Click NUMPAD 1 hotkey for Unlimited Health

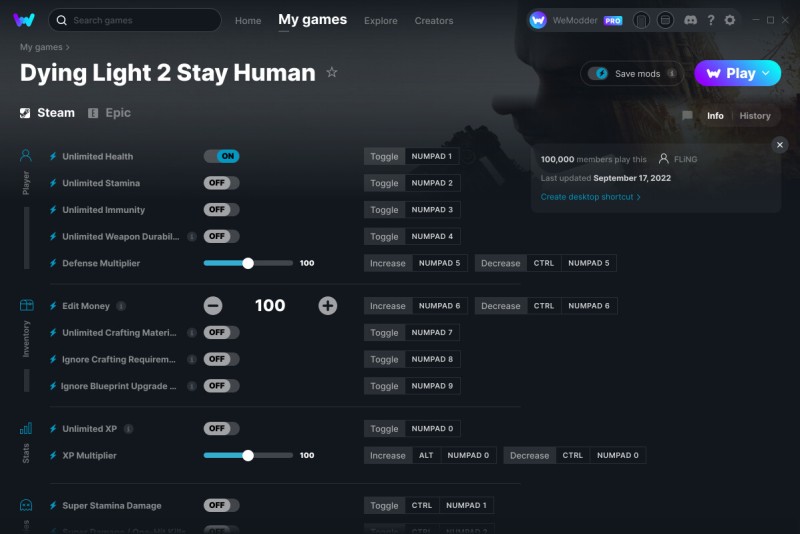click(432, 156)
